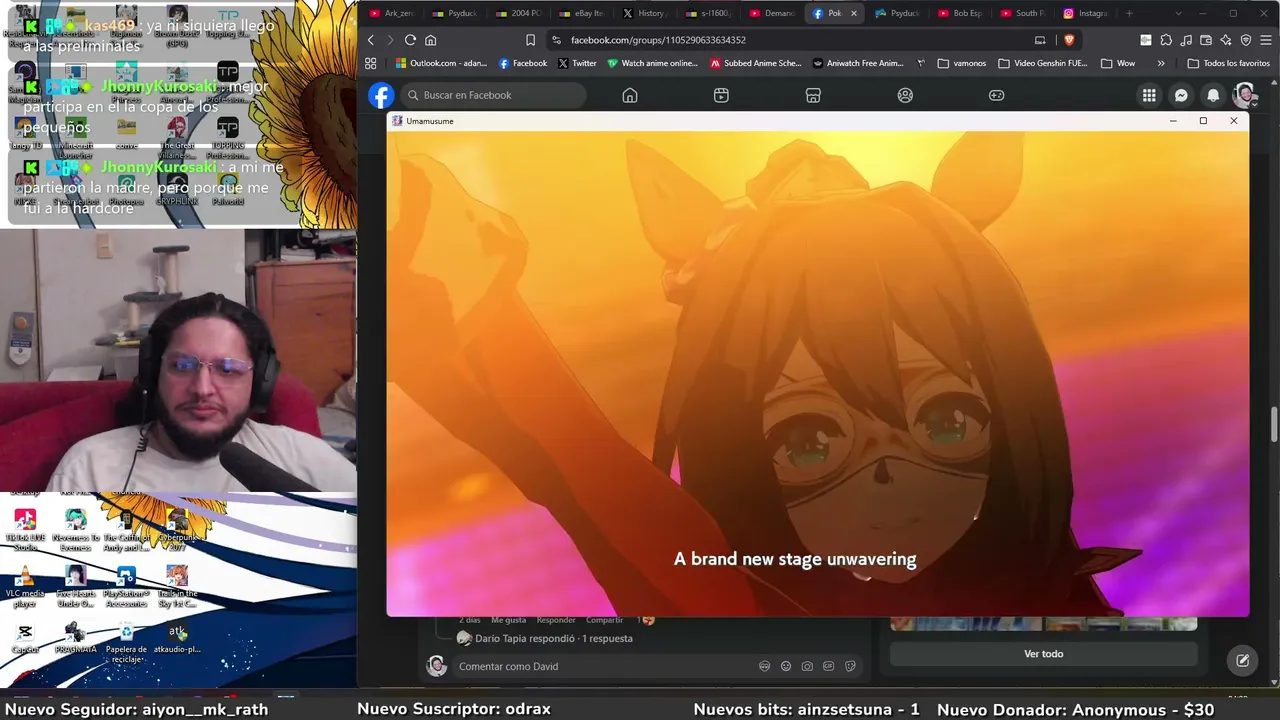
Task: Insert an emoji in the comment box
Action: click(786, 666)
